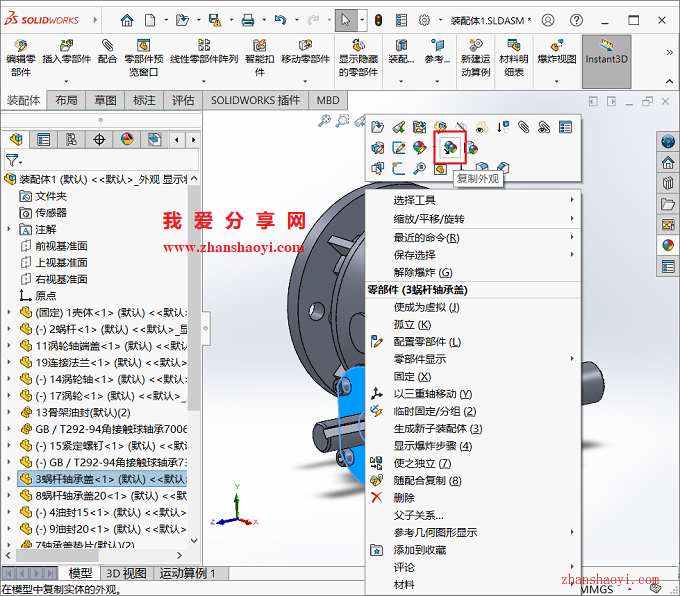The image size is (680, 596).
Task: Open 选择工具 submenu in context menu
Action: point(473,200)
